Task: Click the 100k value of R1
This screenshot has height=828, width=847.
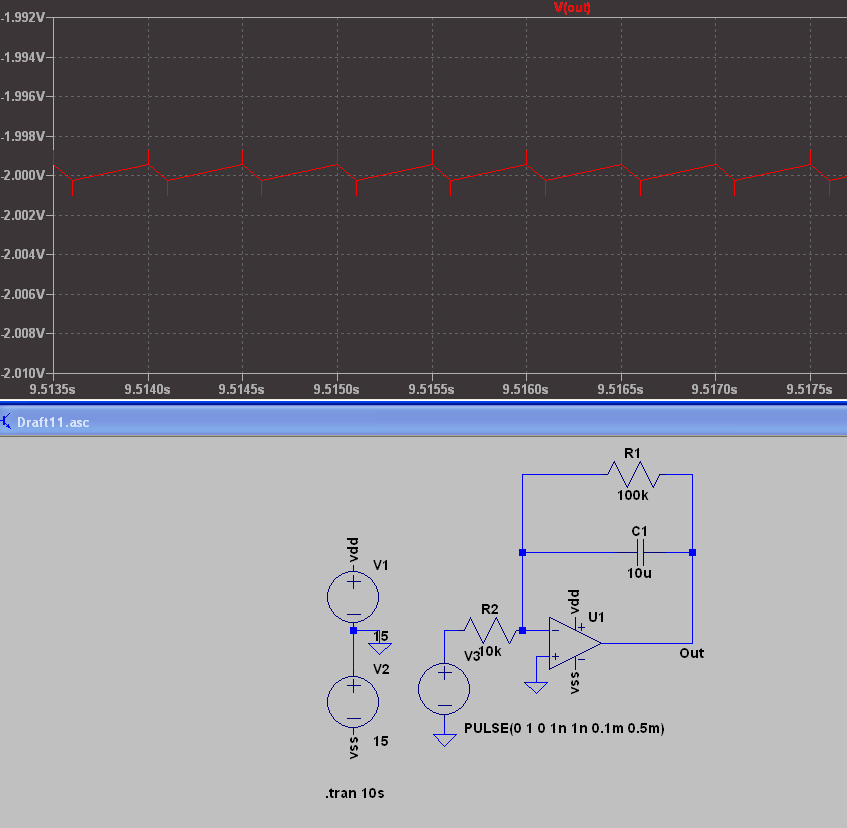Action: 633,495
